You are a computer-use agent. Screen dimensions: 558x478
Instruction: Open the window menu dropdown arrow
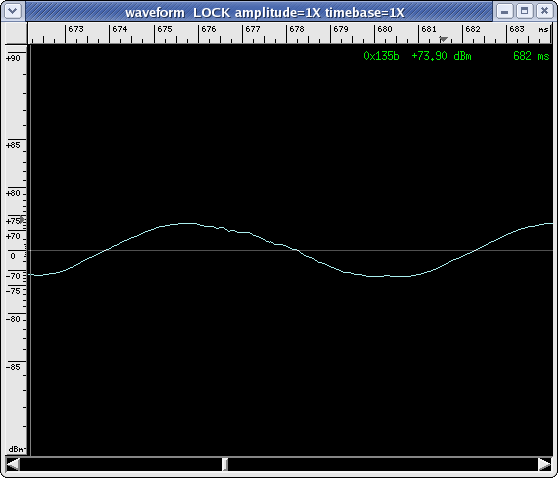(x=13, y=11)
